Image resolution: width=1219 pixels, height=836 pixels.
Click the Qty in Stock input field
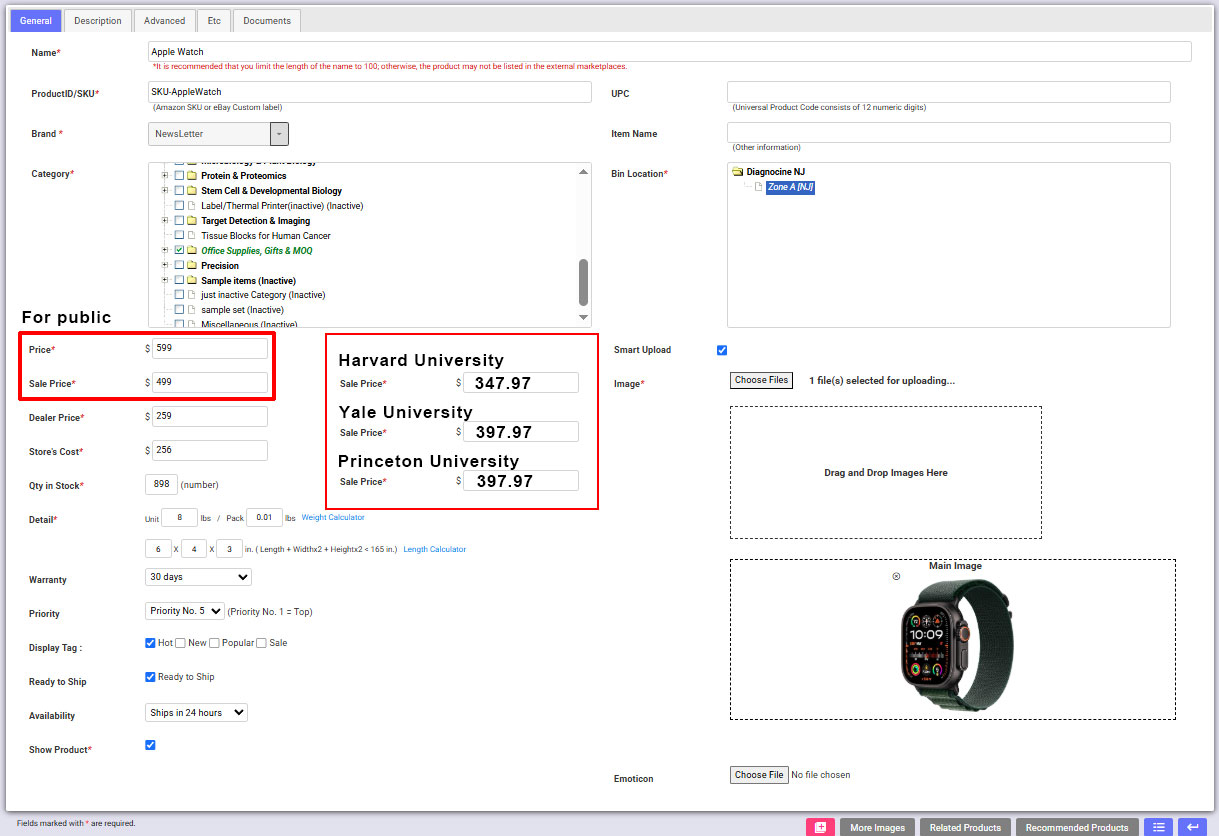161,485
